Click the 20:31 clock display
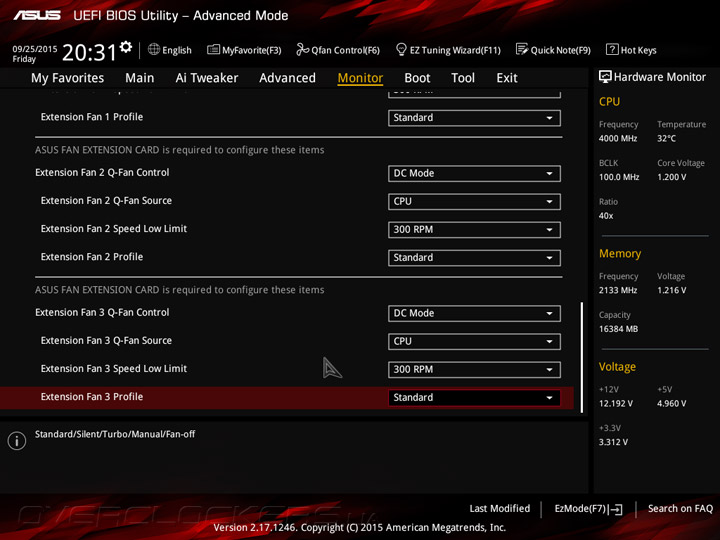The width and height of the screenshot is (720, 540). point(90,52)
